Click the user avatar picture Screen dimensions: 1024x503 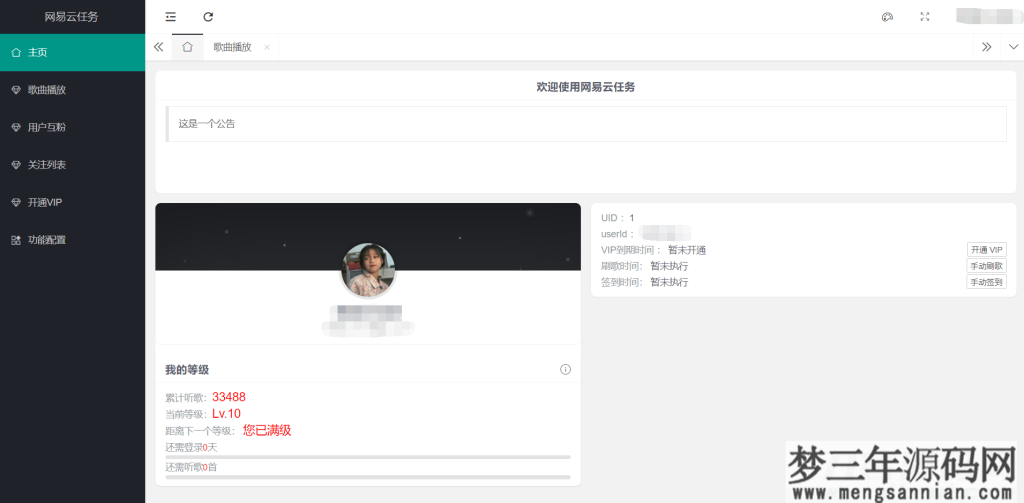[368, 270]
